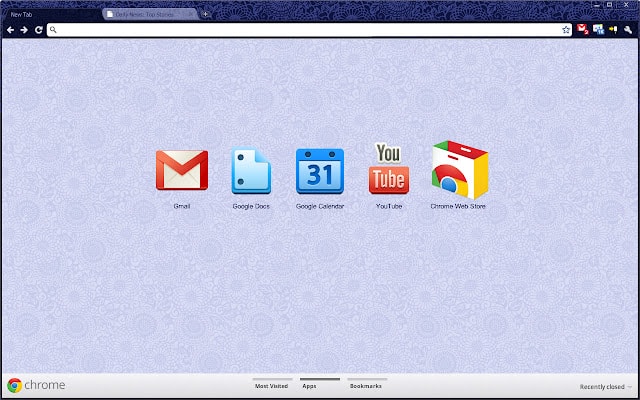640x400 pixels.
Task: Go forward with the forward arrow
Action: [24, 30]
